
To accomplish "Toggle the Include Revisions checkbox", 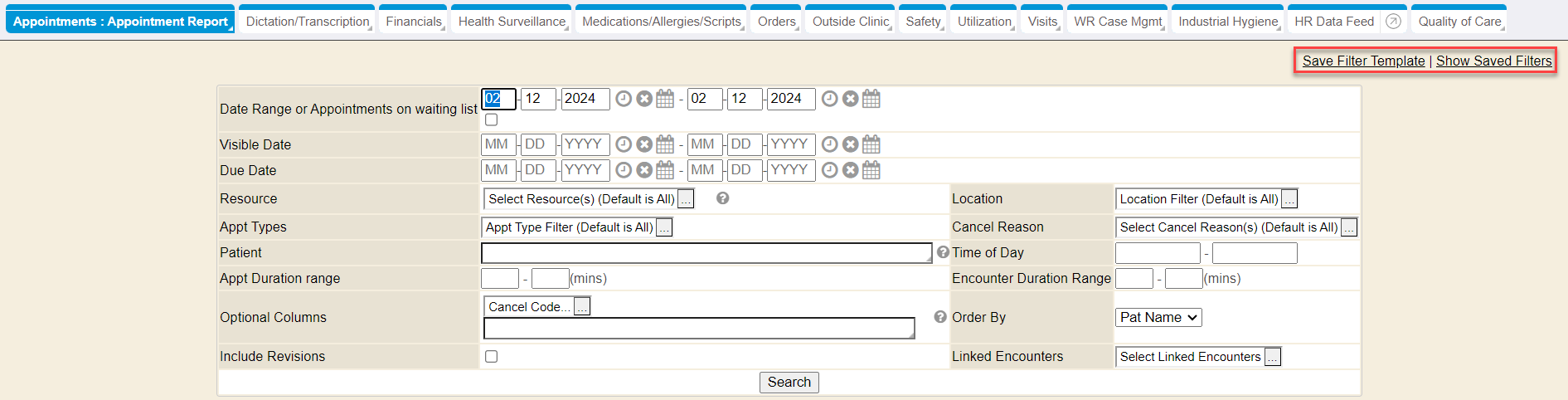I will tap(492, 357).
